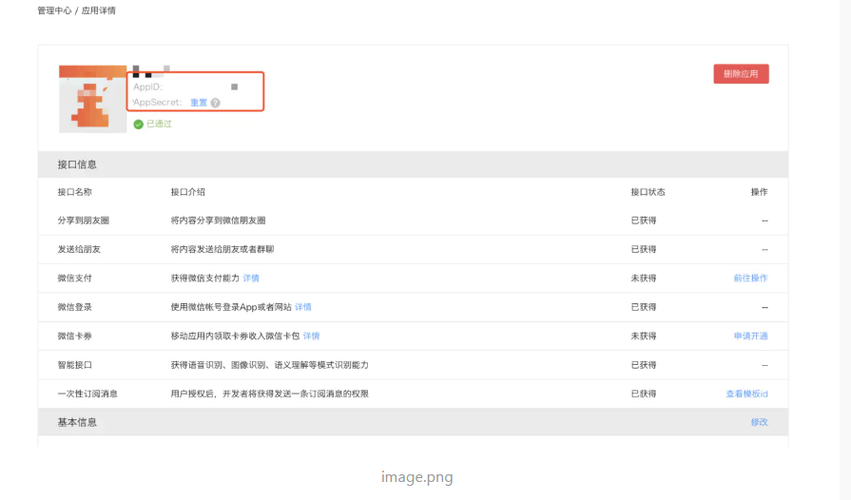Click the 已通过 status text
851x500 pixels.
(159, 124)
